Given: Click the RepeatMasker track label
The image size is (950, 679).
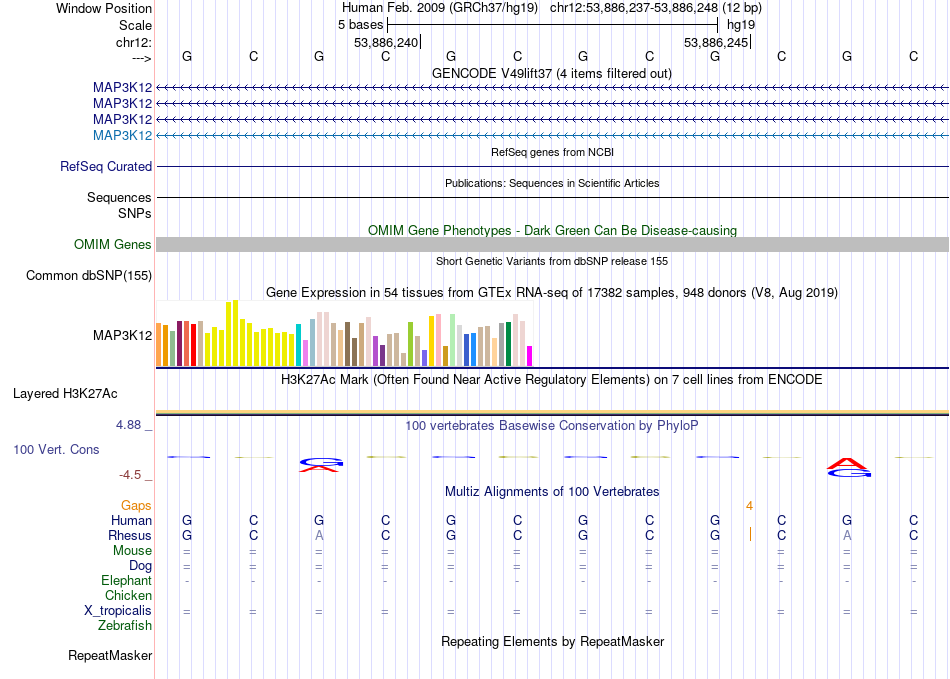Looking at the screenshot, I should (x=110, y=655).
